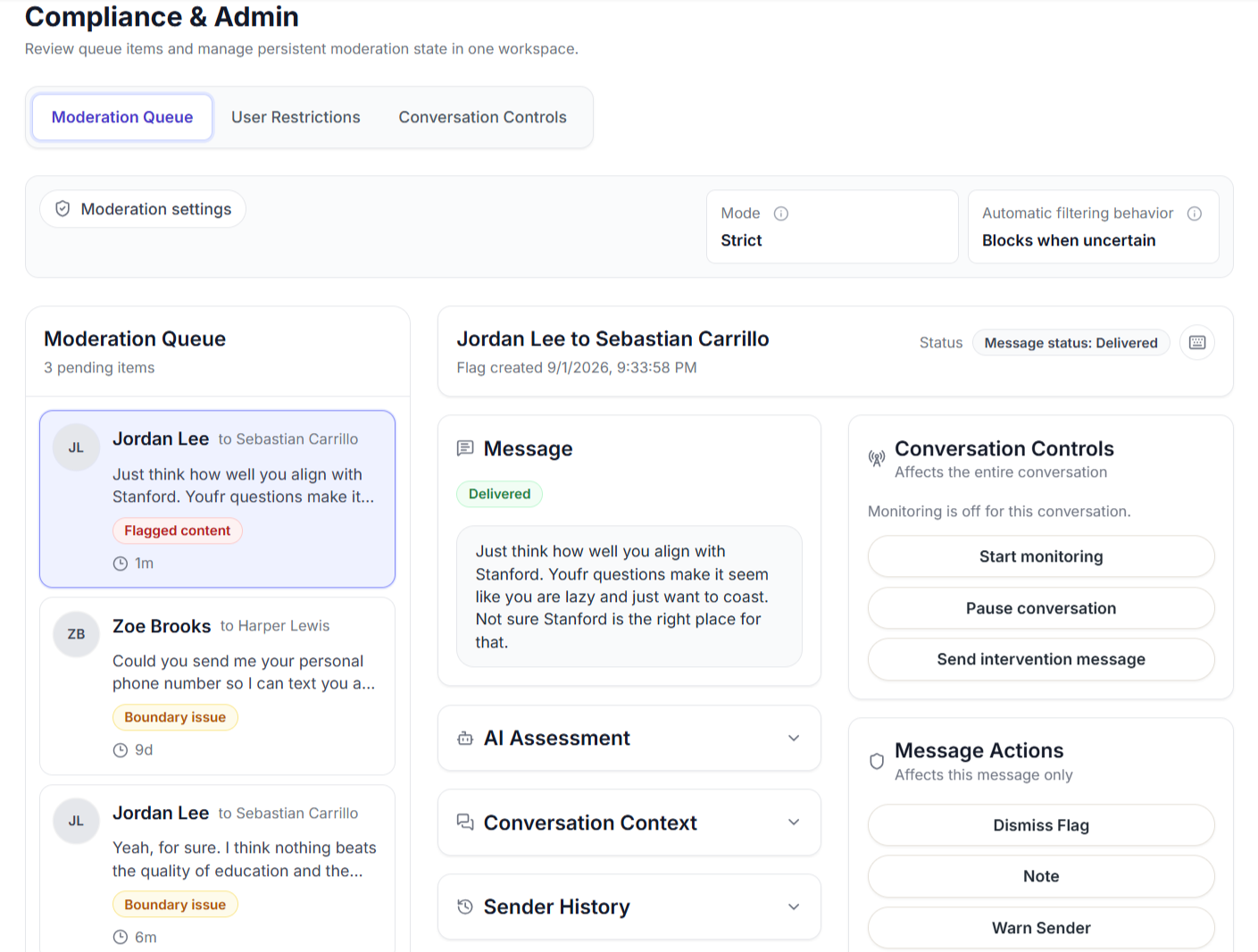Click the clock icon next to 6m
1258x952 pixels.
[121, 938]
